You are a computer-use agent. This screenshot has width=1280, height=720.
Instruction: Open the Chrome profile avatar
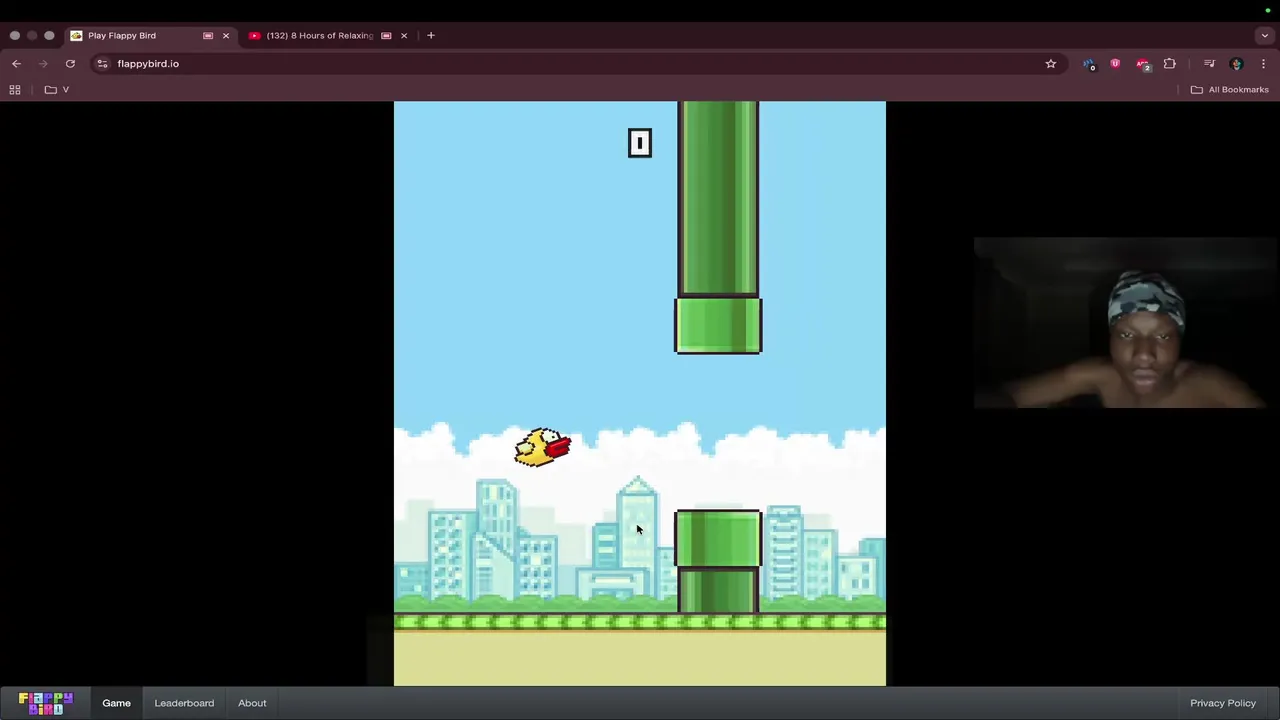click(x=1236, y=63)
